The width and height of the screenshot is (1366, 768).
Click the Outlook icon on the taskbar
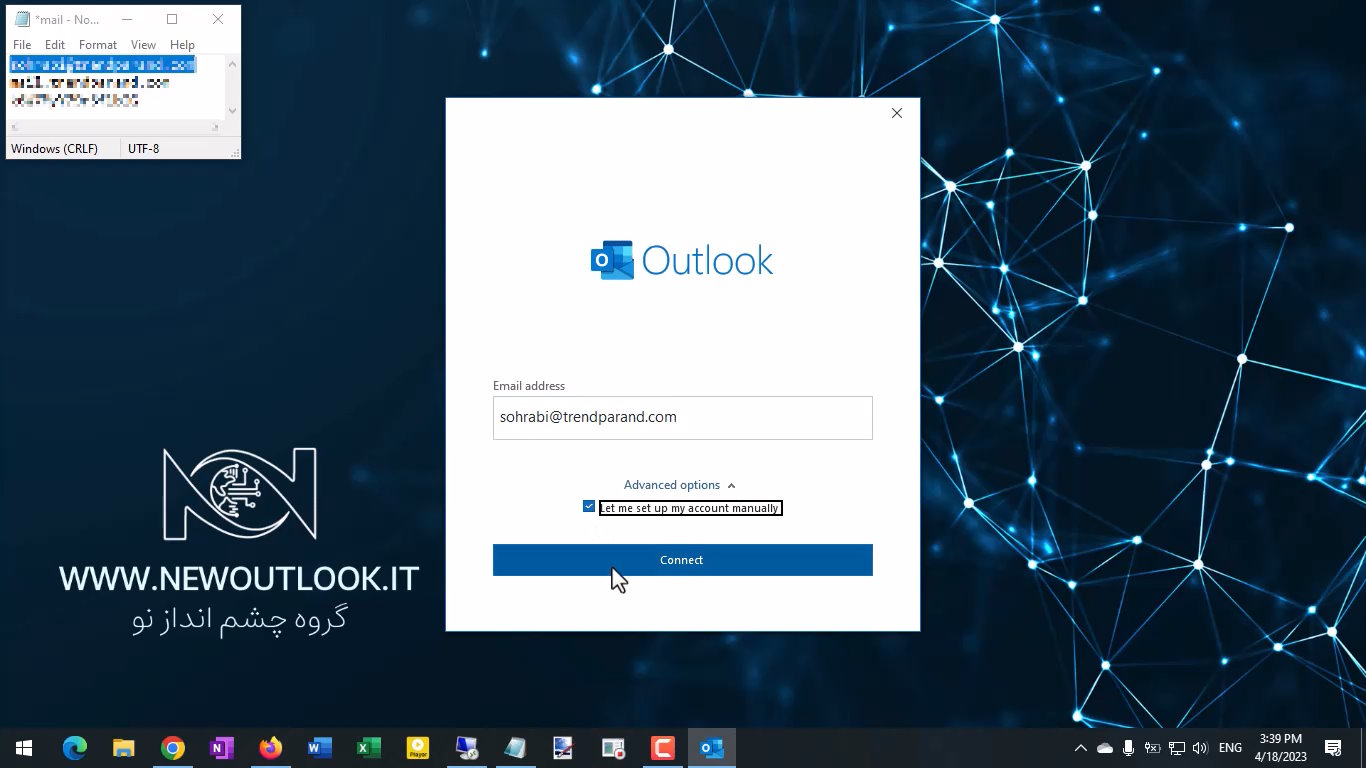point(712,748)
